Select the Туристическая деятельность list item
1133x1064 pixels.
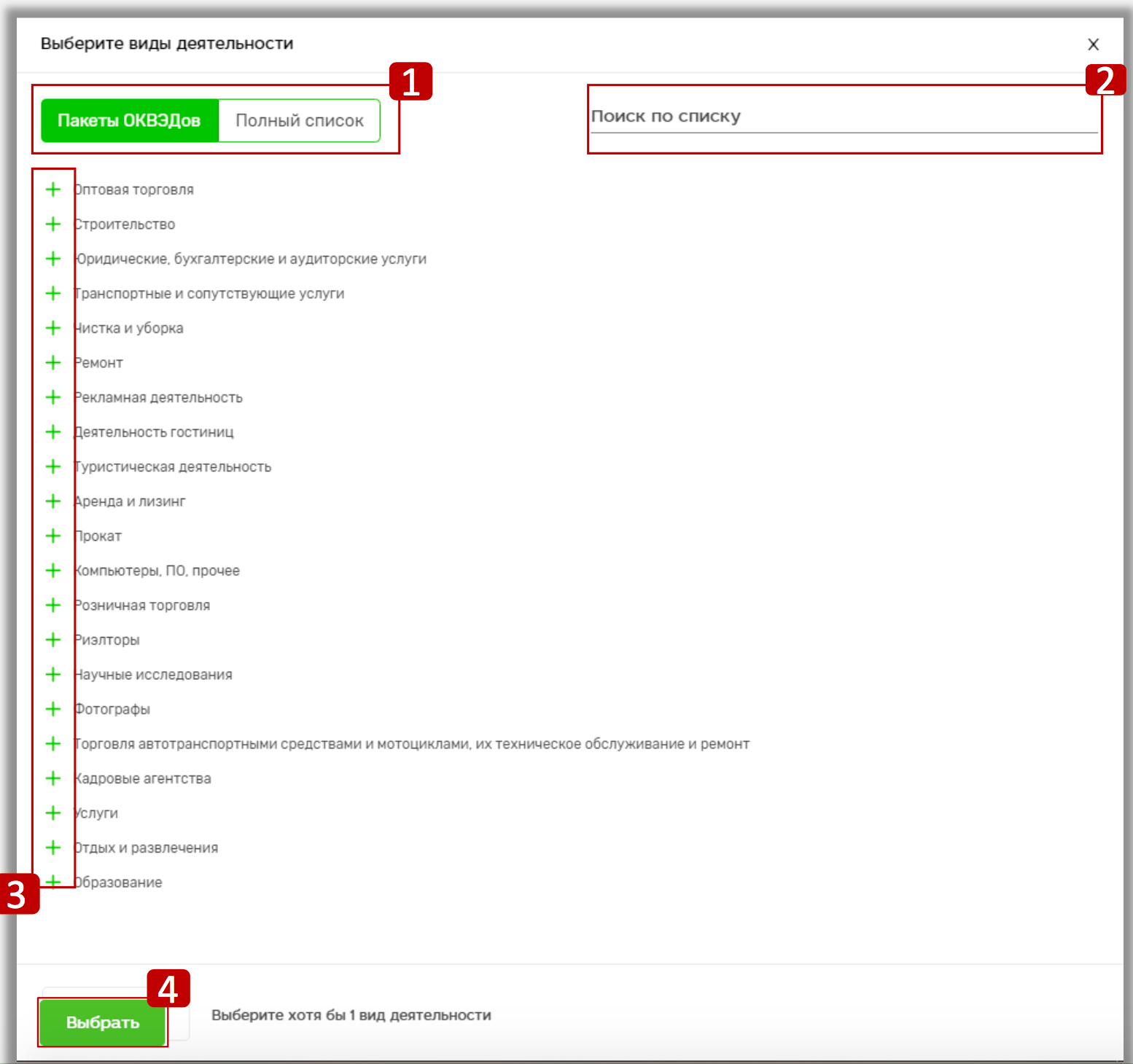(x=174, y=467)
